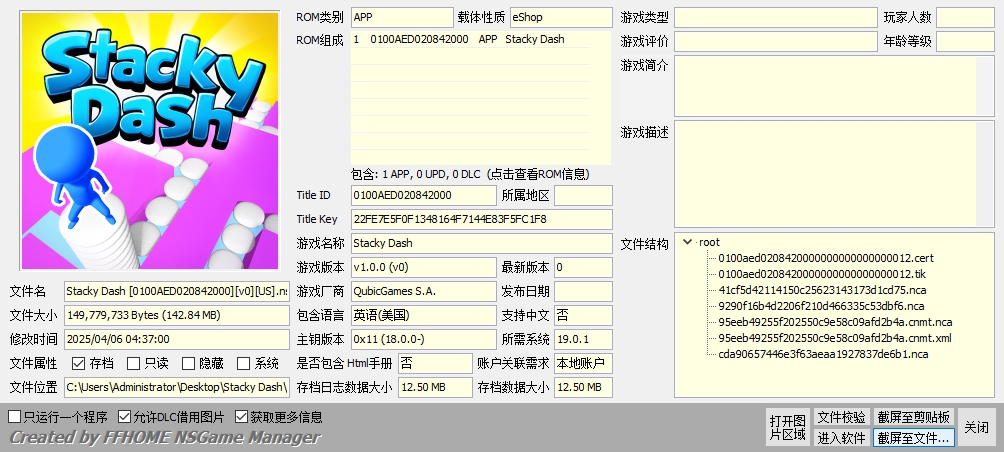Check the 隐藏 hidden attribute checkbox
This screenshot has height=452, width=1004.
pyautogui.click(x=187, y=364)
